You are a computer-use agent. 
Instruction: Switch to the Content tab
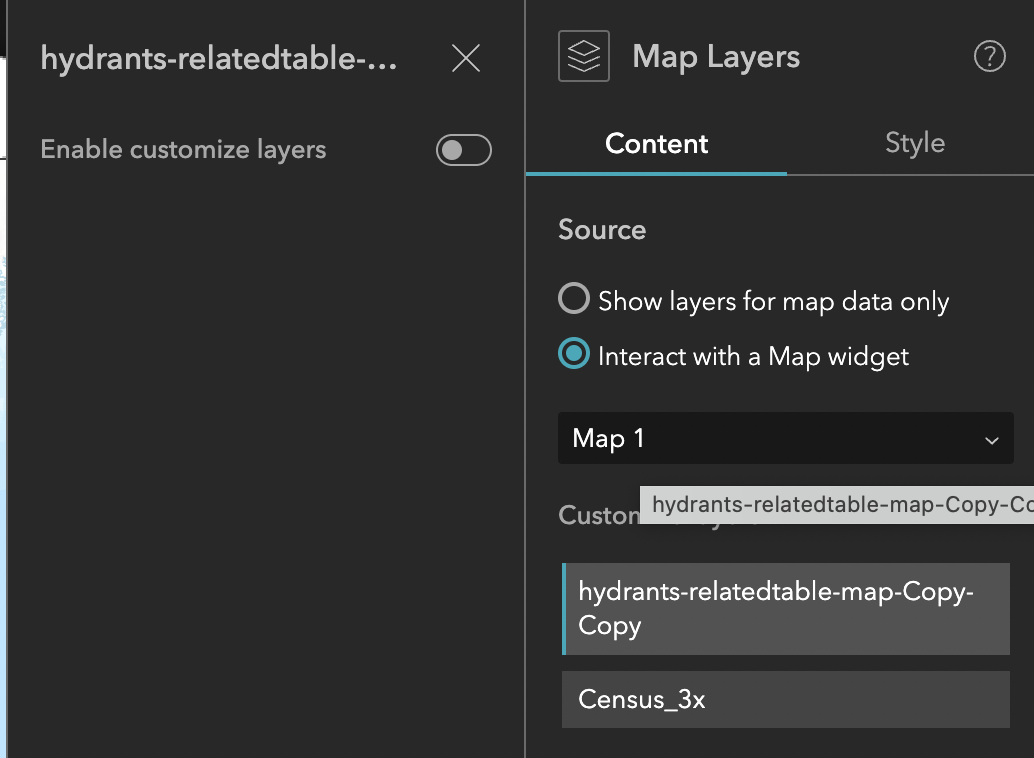[656, 144]
